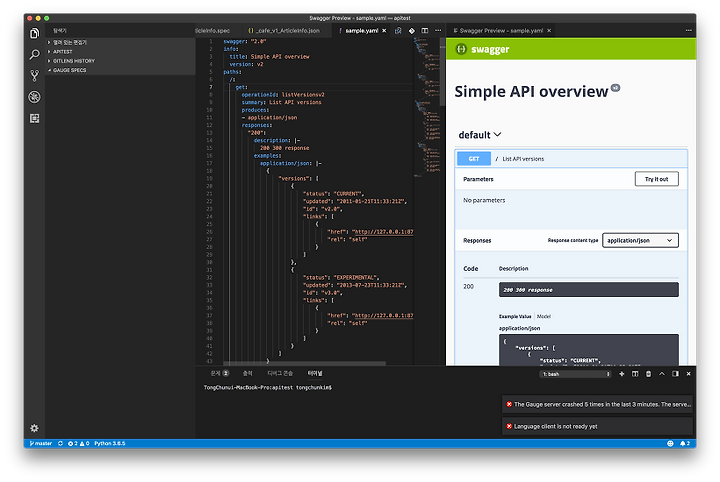Open the Explorer view in activity bar
Viewport: 720px width, 482px height.
[34, 34]
